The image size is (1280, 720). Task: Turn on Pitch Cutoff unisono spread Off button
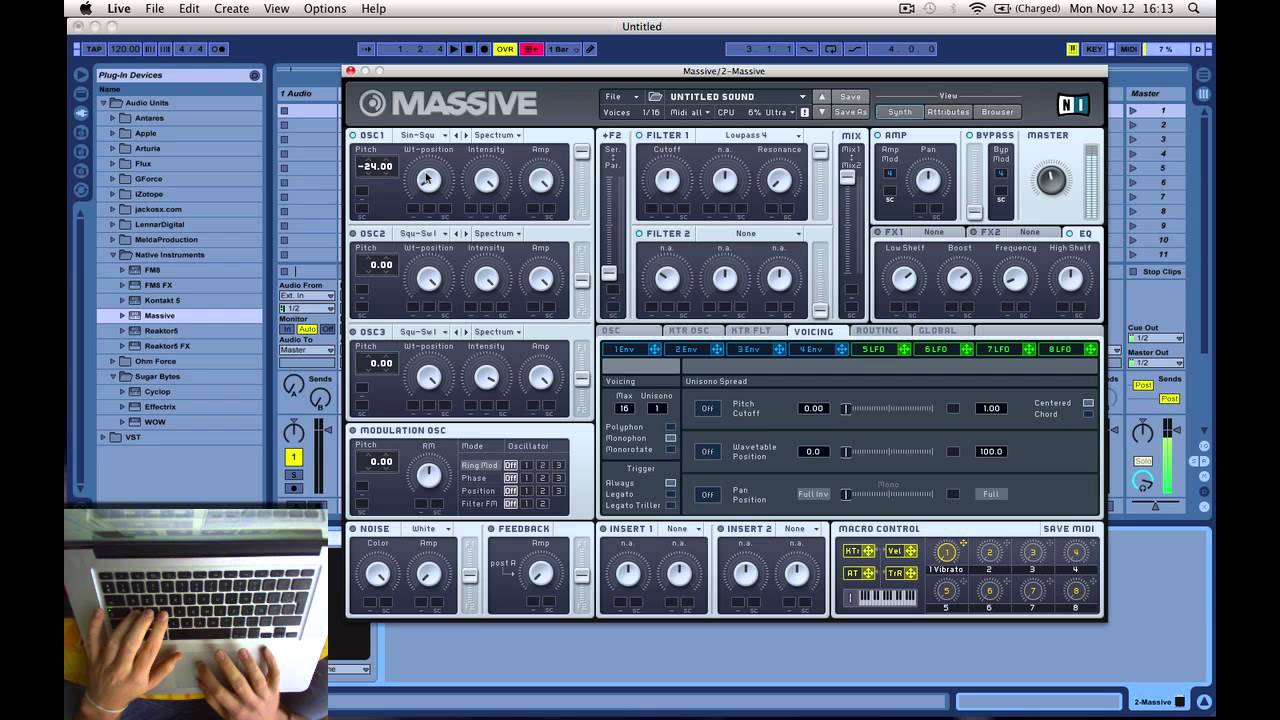tap(707, 409)
